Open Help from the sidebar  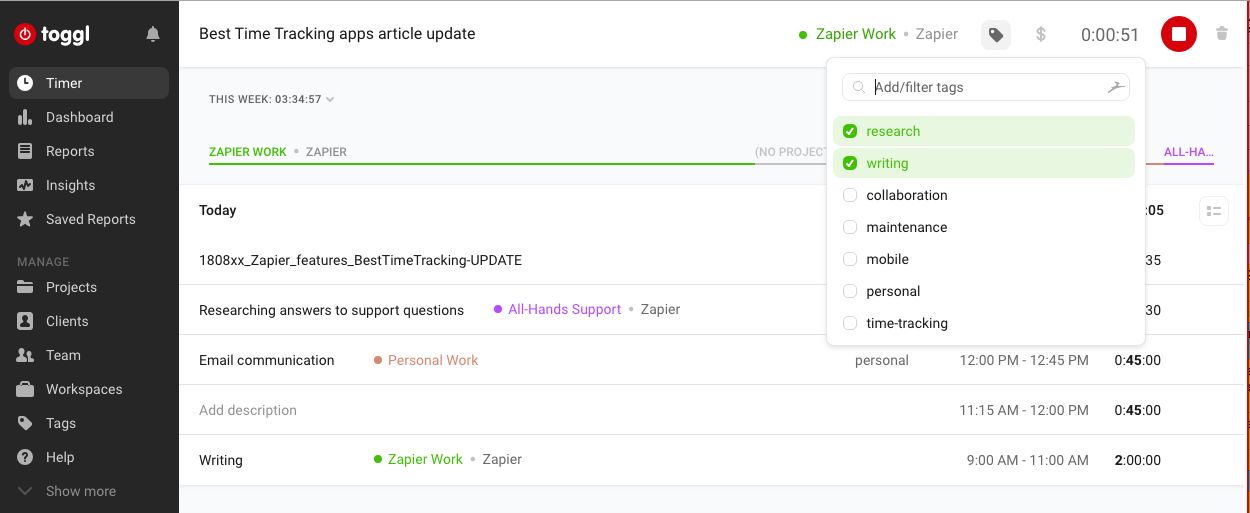[60, 457]
